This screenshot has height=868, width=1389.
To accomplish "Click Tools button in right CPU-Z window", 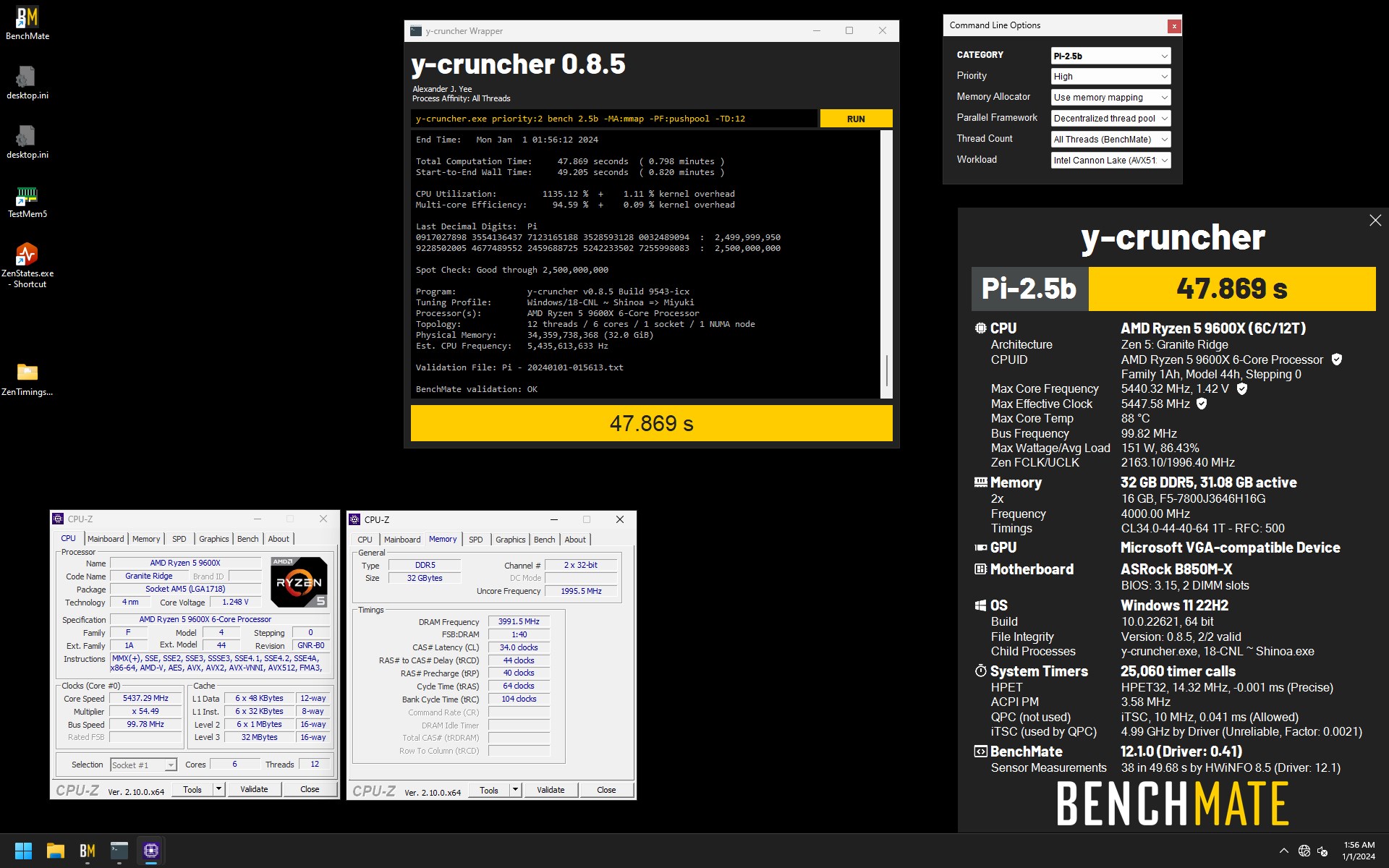I will tap(489, 790).
